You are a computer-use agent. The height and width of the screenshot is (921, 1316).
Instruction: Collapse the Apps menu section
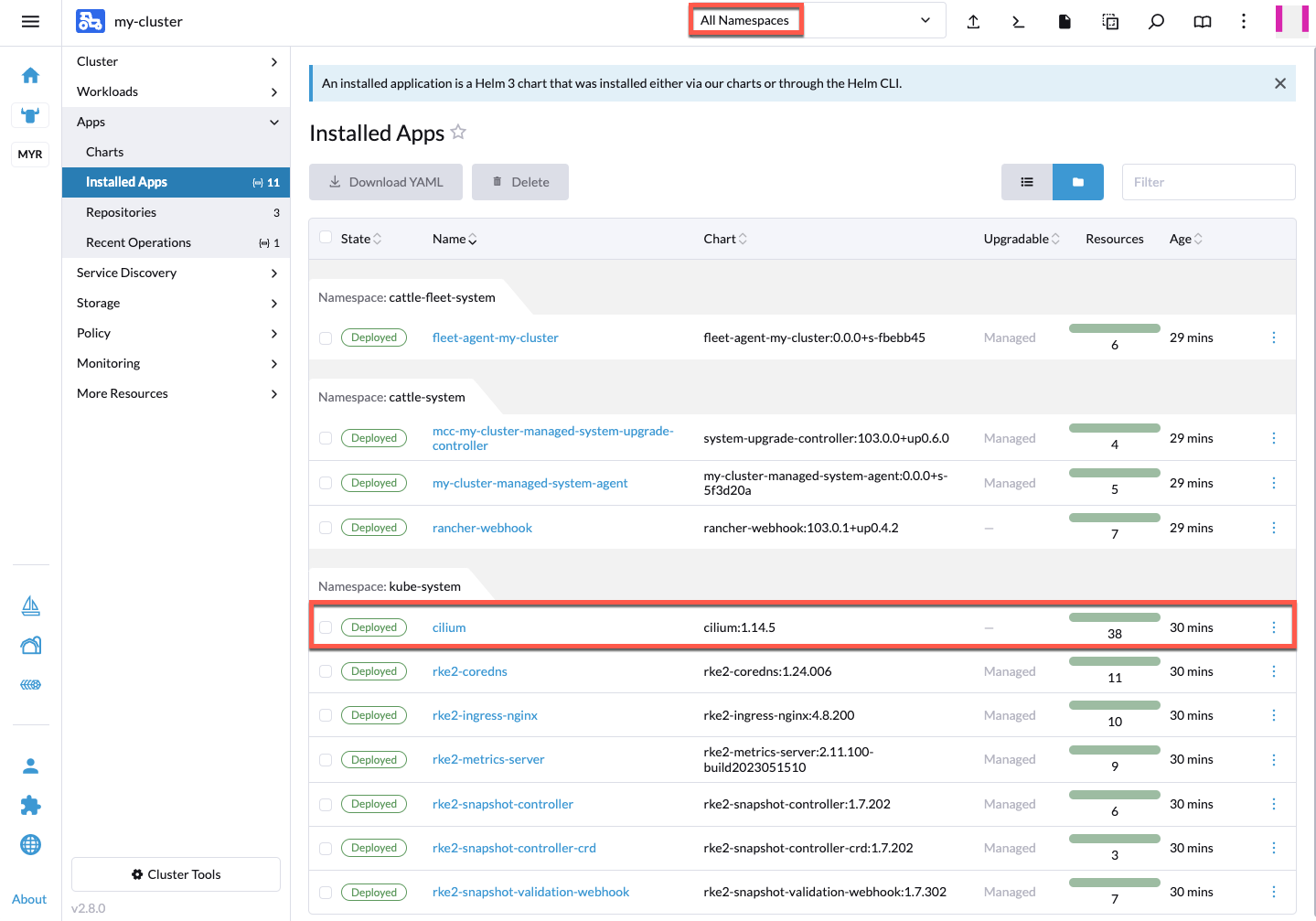click(x=176, y=122)
